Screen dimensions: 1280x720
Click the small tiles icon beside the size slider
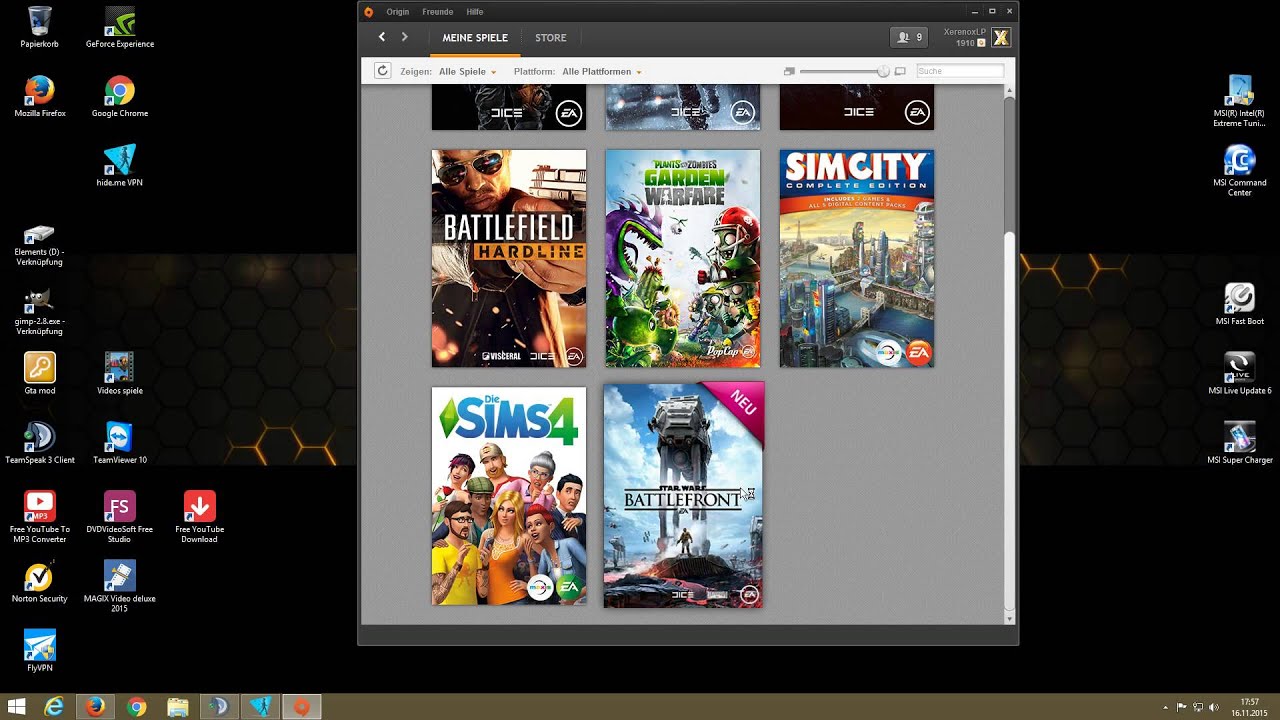tap(789, 71)
